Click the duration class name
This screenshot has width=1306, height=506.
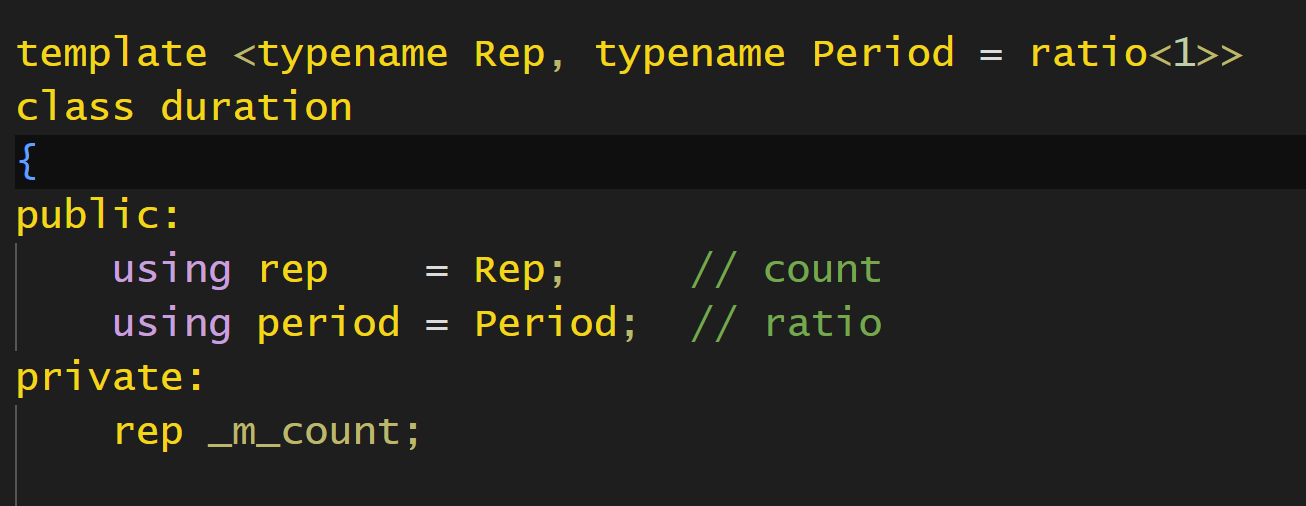click(256, 107)
